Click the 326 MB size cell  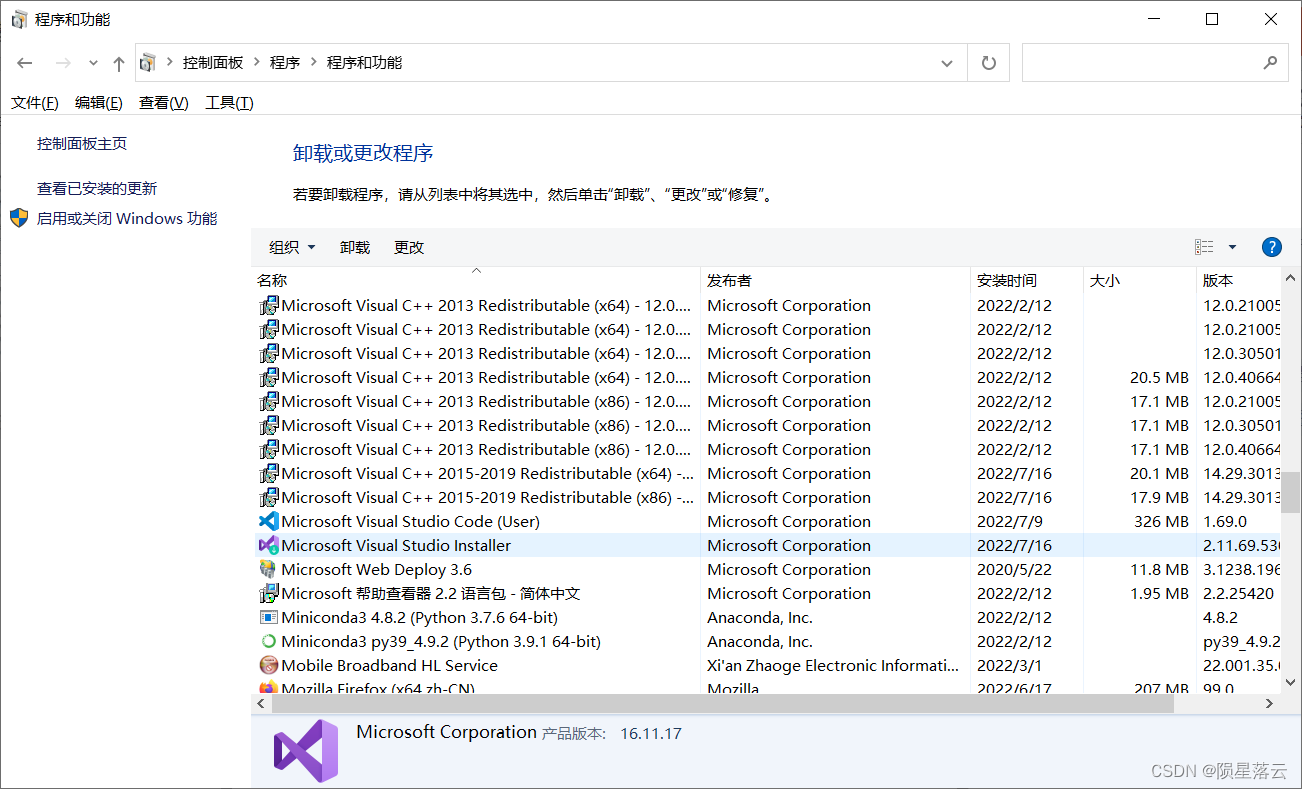click(1162, 521)
